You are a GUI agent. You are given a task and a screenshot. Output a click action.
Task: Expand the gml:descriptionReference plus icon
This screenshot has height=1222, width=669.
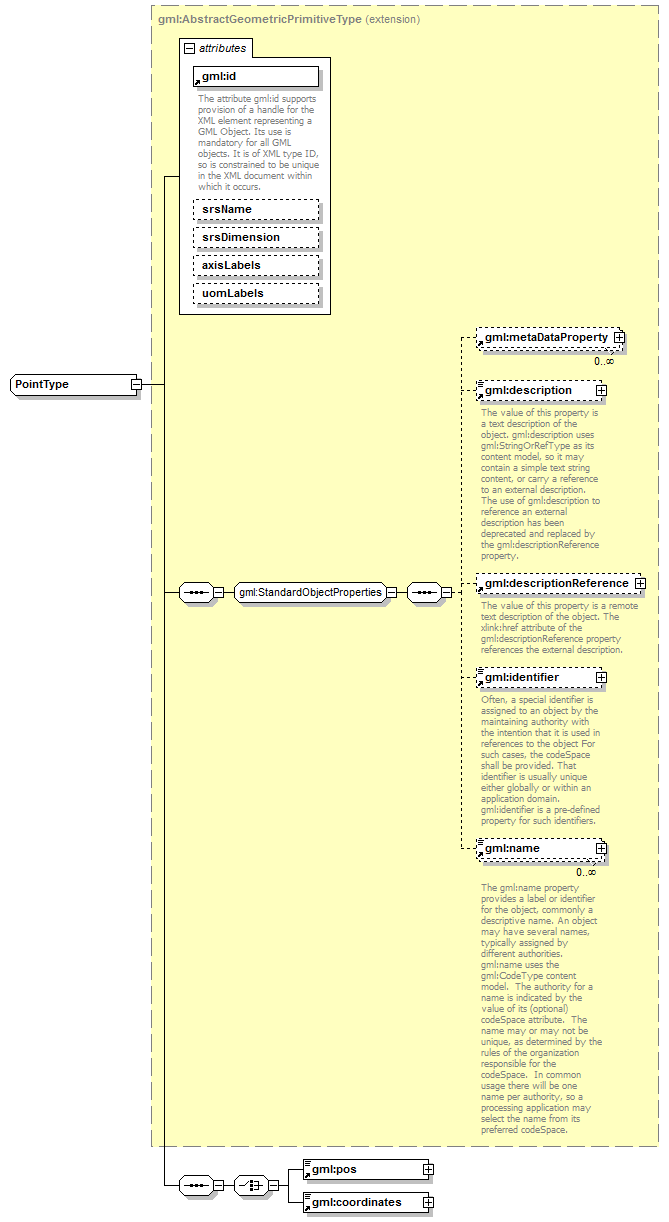click(x=639, y=583)
